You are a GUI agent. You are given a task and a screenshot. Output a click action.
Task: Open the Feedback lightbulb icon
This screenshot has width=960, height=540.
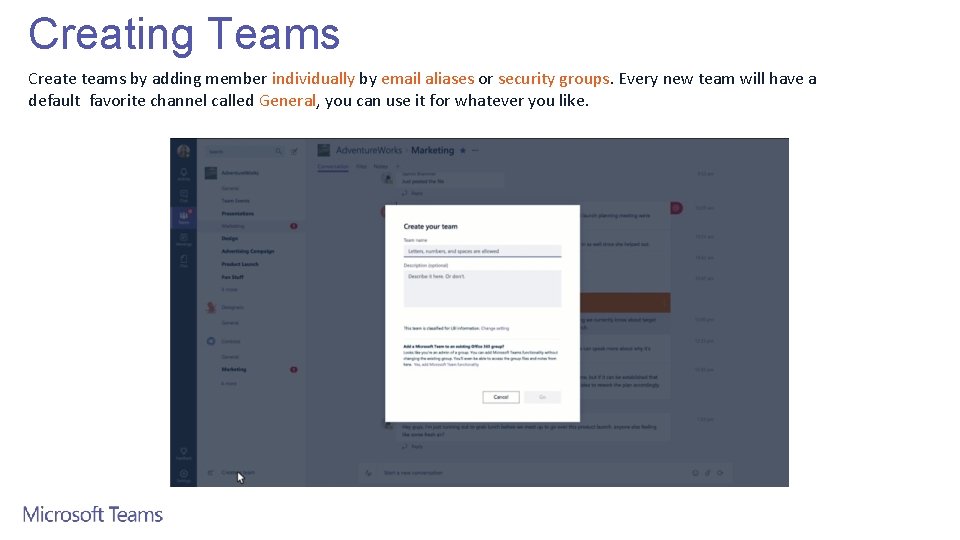pyautogui.click(x=183, y=453)
